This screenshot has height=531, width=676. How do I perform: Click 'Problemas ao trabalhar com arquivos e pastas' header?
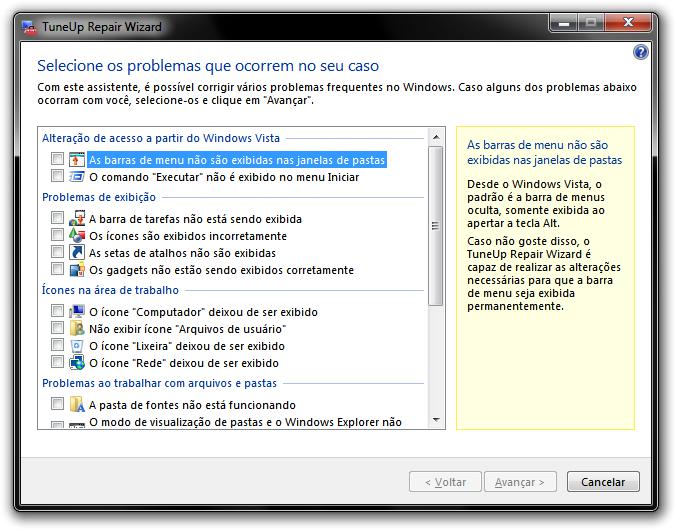coord(160,383)
